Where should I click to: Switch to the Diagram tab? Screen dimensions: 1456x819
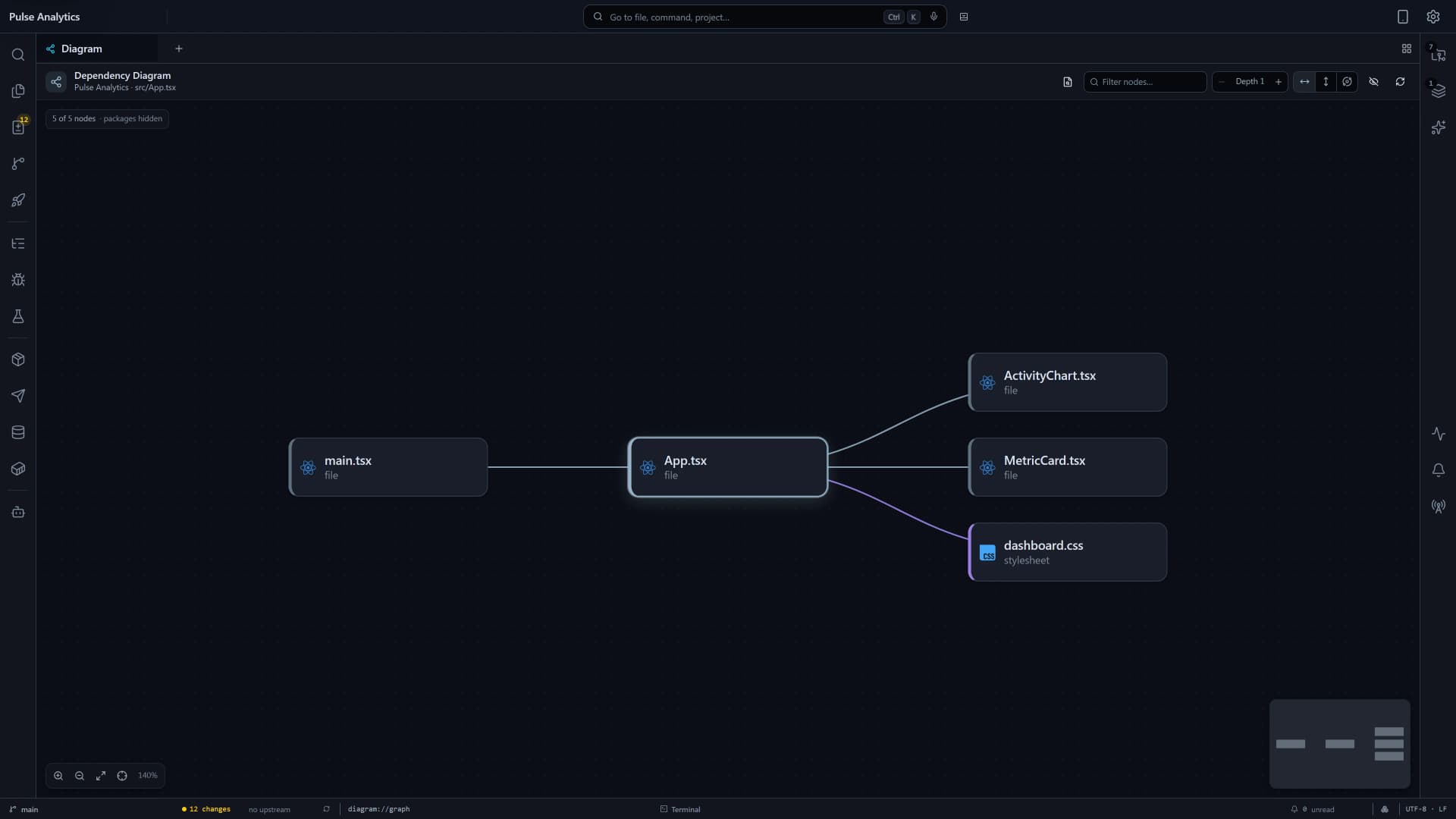[x=97, y=49]
